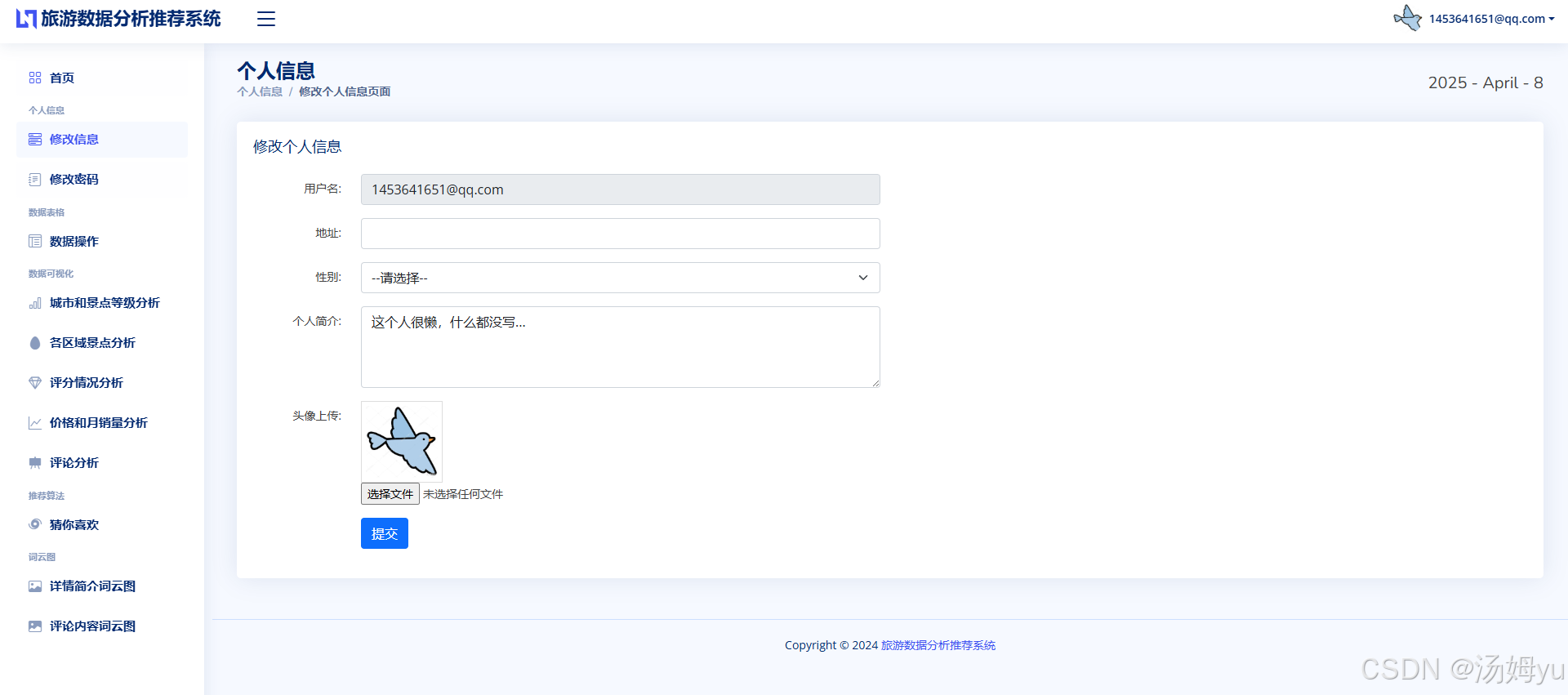Click the 未选择任何文件 status text
Viewport: 1568px width, 695px height.
(x=463, y=494)
